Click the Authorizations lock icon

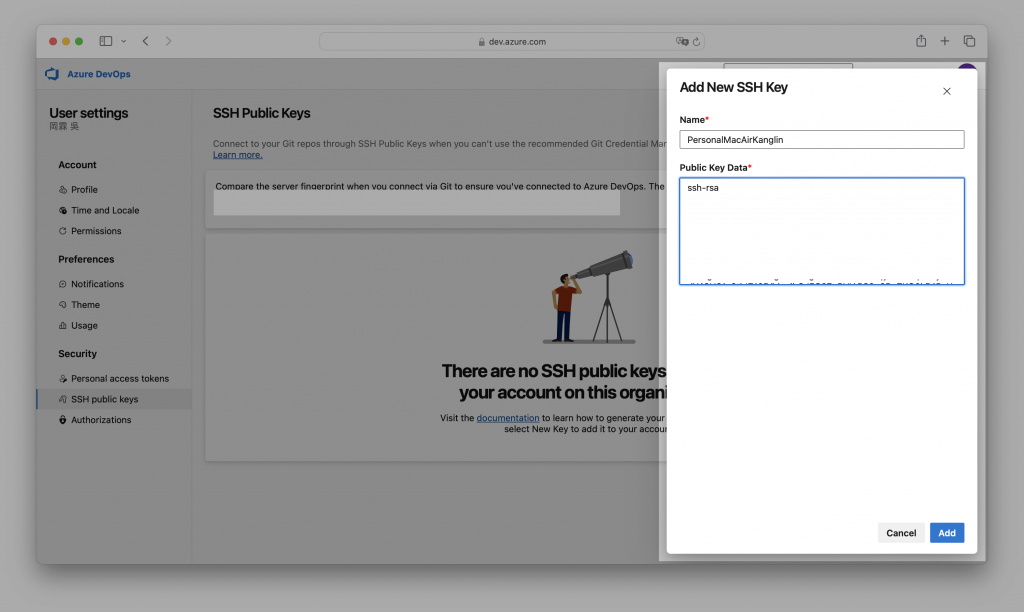pos(63,420)
